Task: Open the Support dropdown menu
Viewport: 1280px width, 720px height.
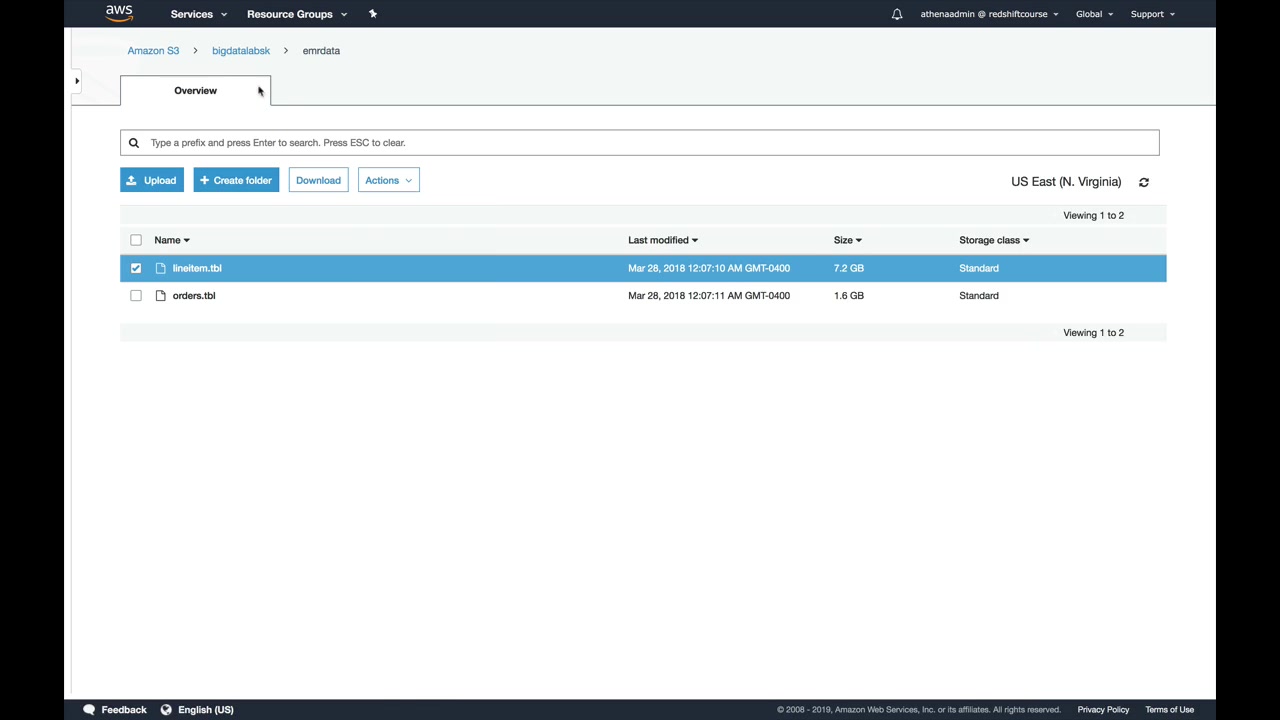Action: [x=1153, y=14]
